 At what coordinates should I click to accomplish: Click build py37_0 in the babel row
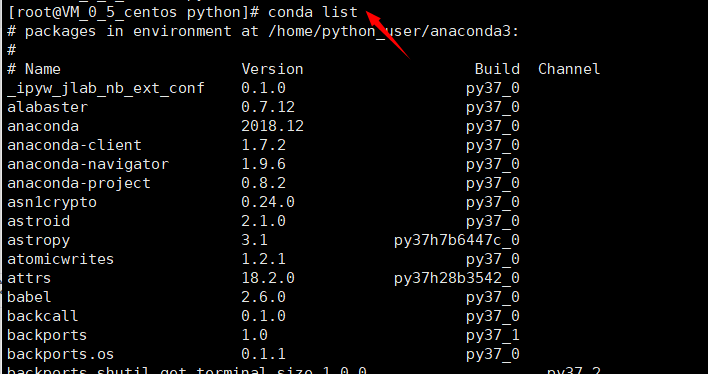tap(493, 298)
